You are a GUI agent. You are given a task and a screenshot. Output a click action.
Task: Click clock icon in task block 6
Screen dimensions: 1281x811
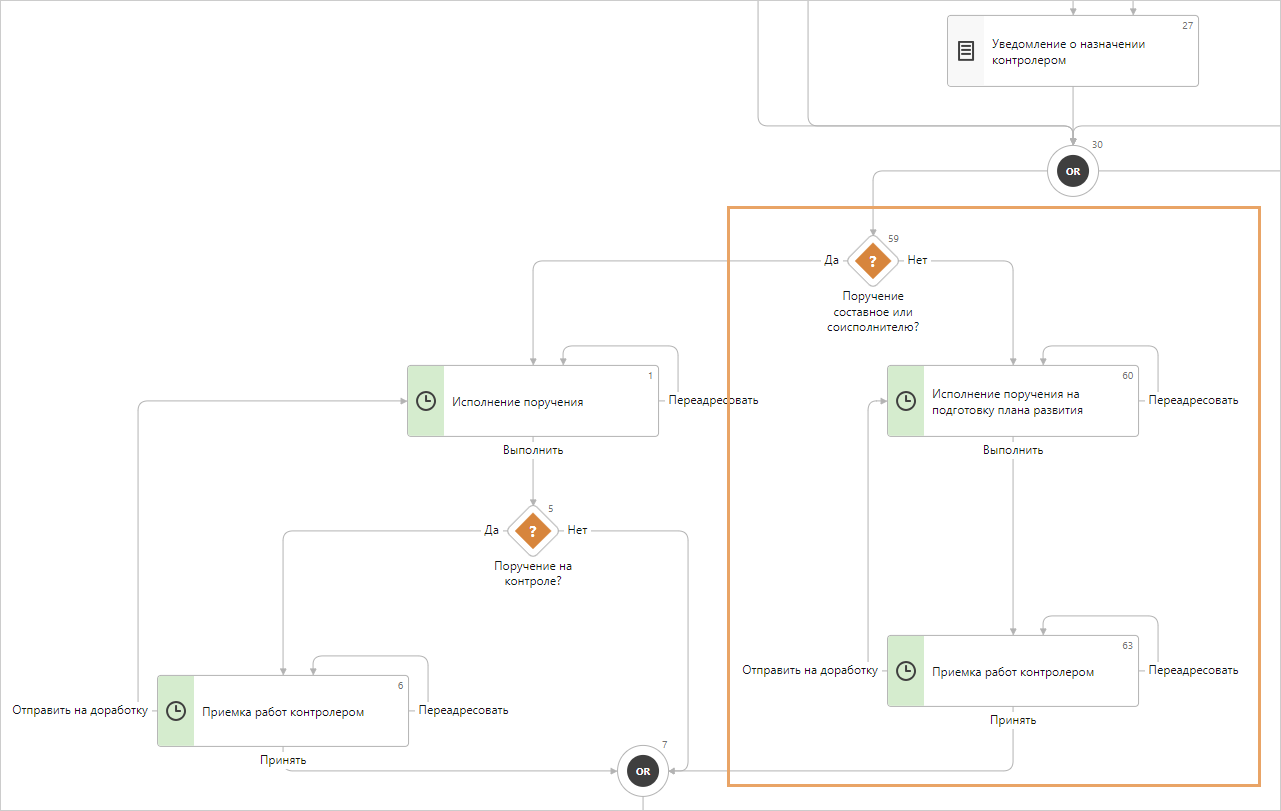pos(175,711)
